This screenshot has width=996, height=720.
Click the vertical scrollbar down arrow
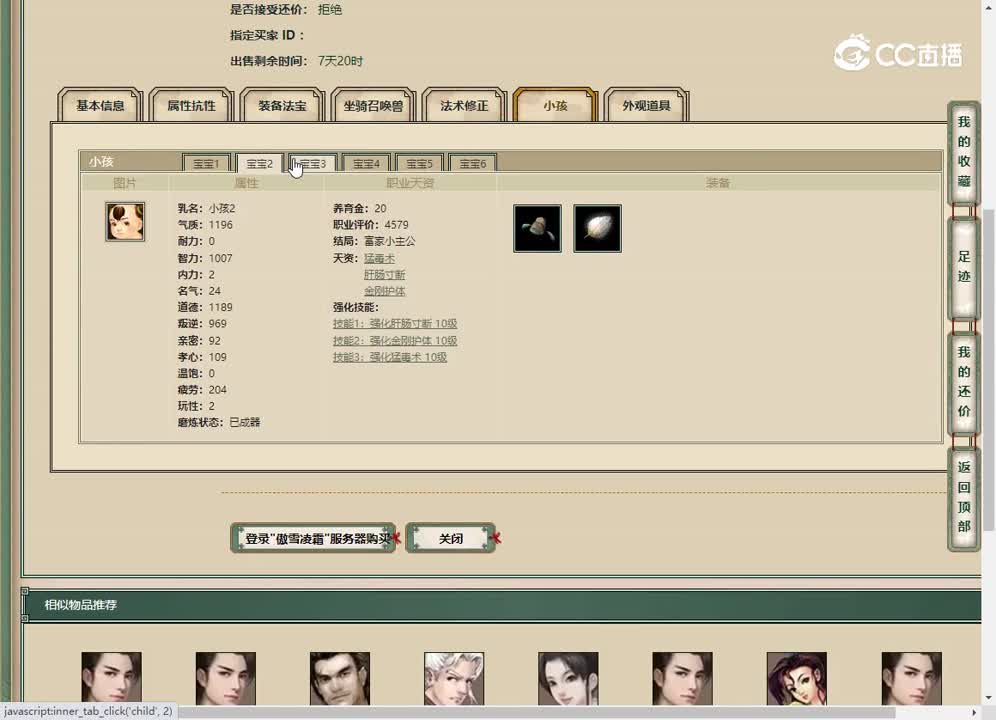pyautogui.click(x=989, y=698)
